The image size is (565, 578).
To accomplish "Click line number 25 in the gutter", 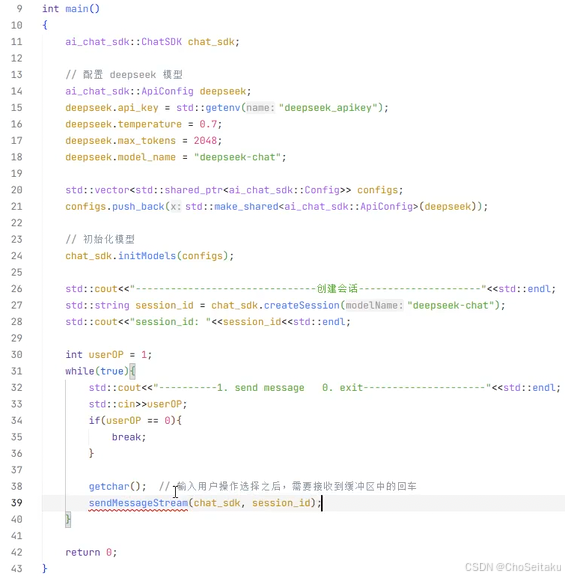I will 16,272.
